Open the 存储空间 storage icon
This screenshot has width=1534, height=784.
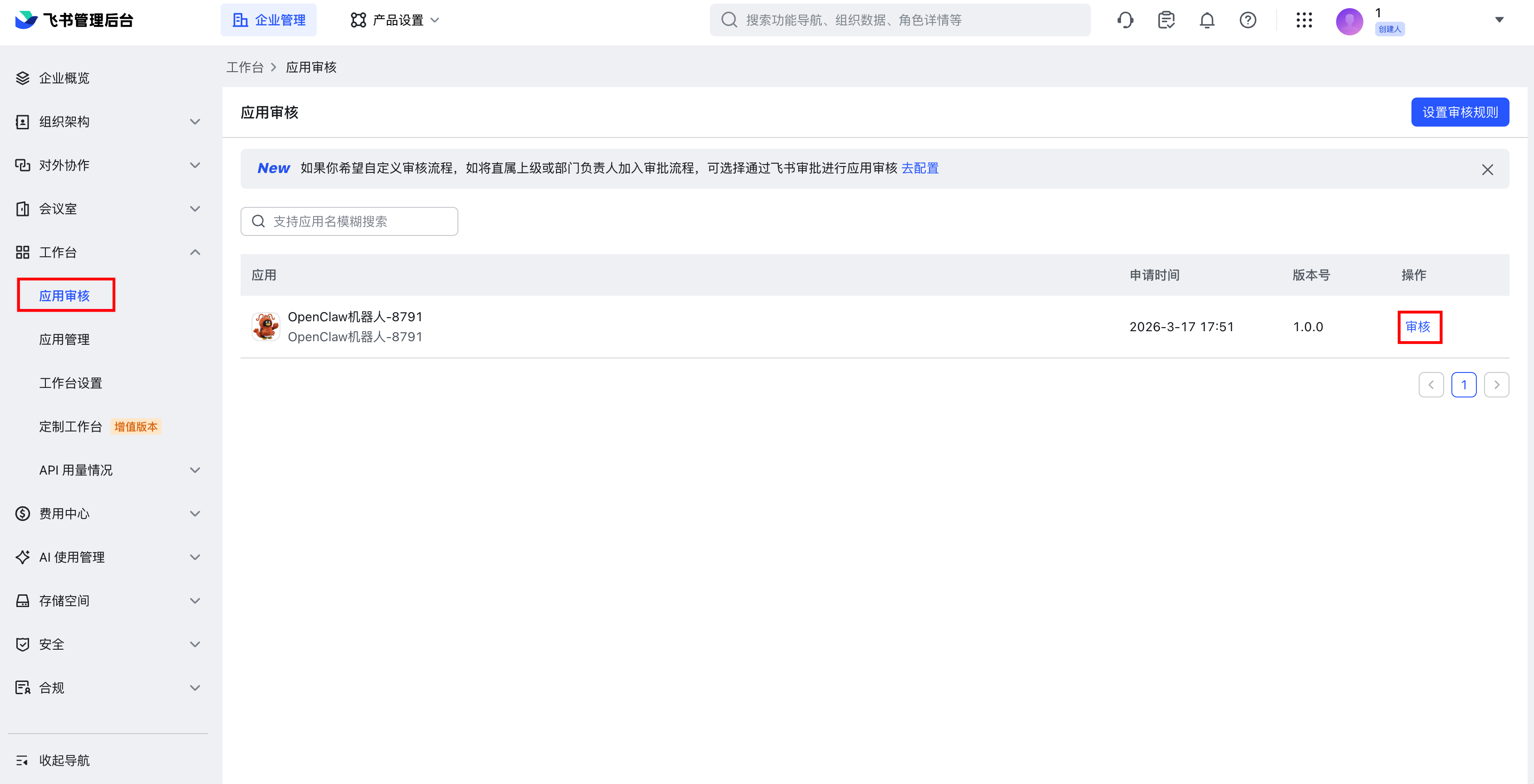click(22, 600)
